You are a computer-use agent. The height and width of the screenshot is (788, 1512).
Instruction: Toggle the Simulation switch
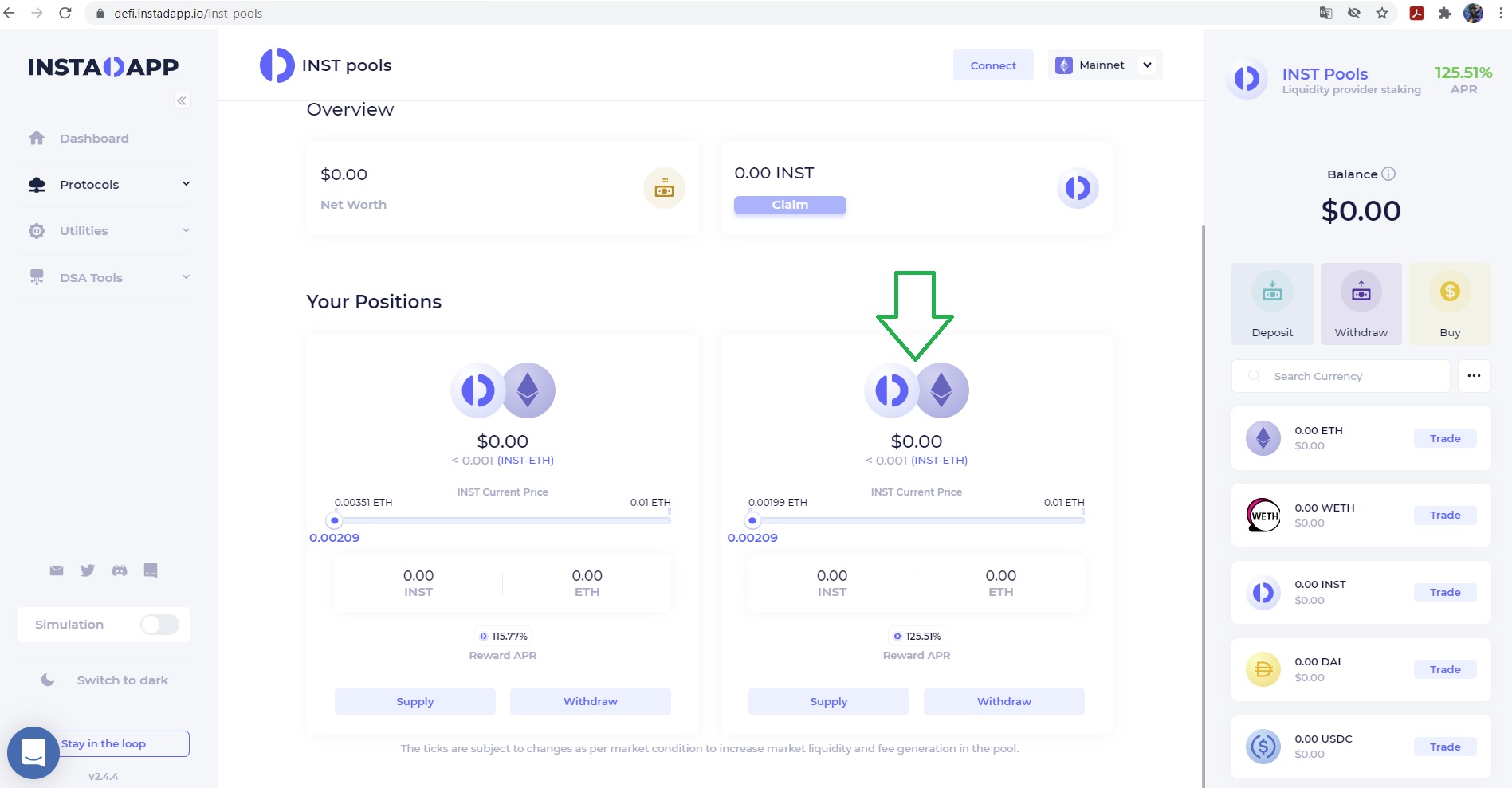click(159, 625)
